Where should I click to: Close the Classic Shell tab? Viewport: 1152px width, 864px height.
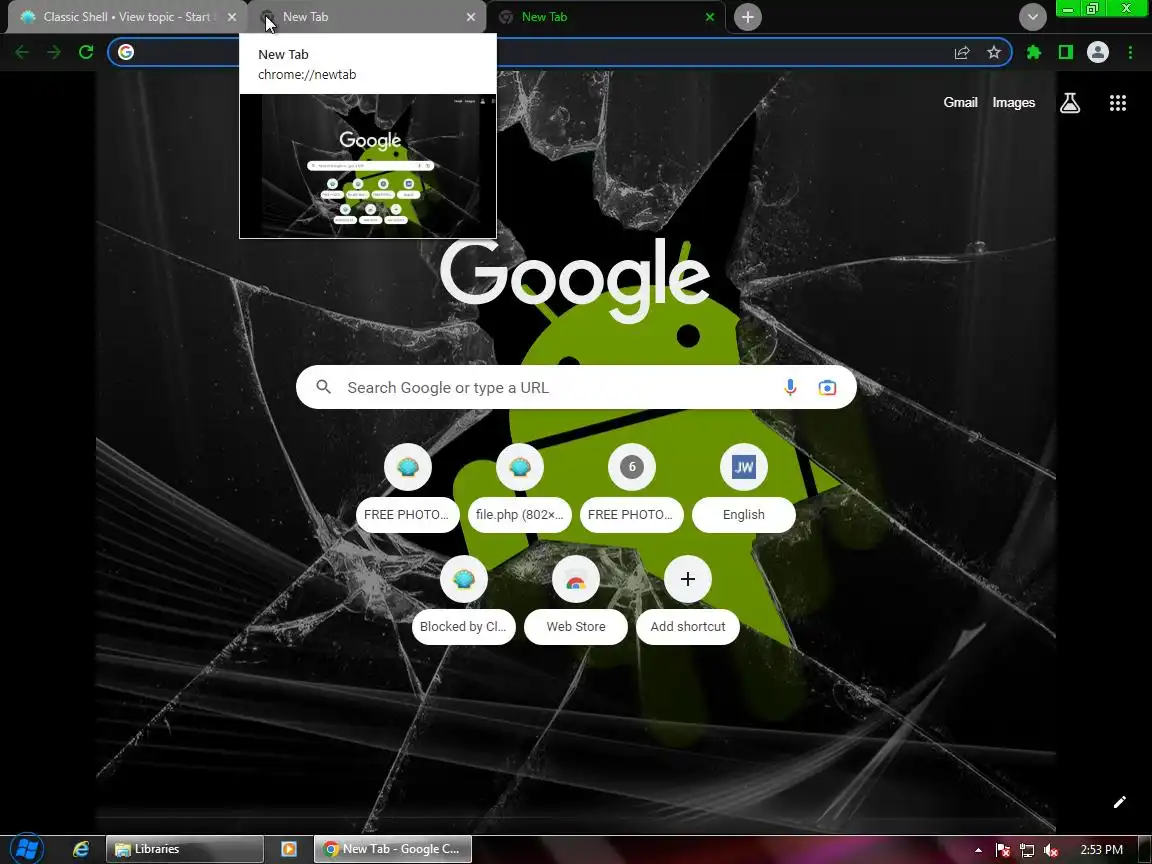[x=232, y=17]
